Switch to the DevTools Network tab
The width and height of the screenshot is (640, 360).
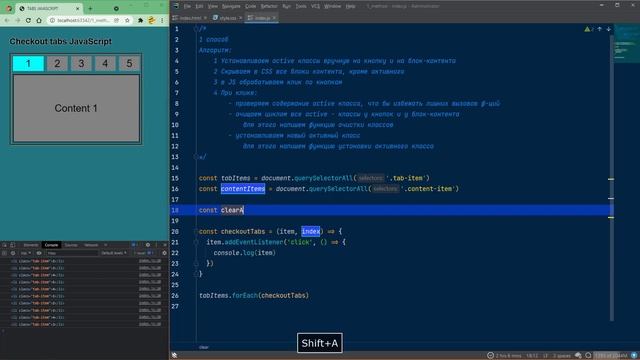[91, 245]
